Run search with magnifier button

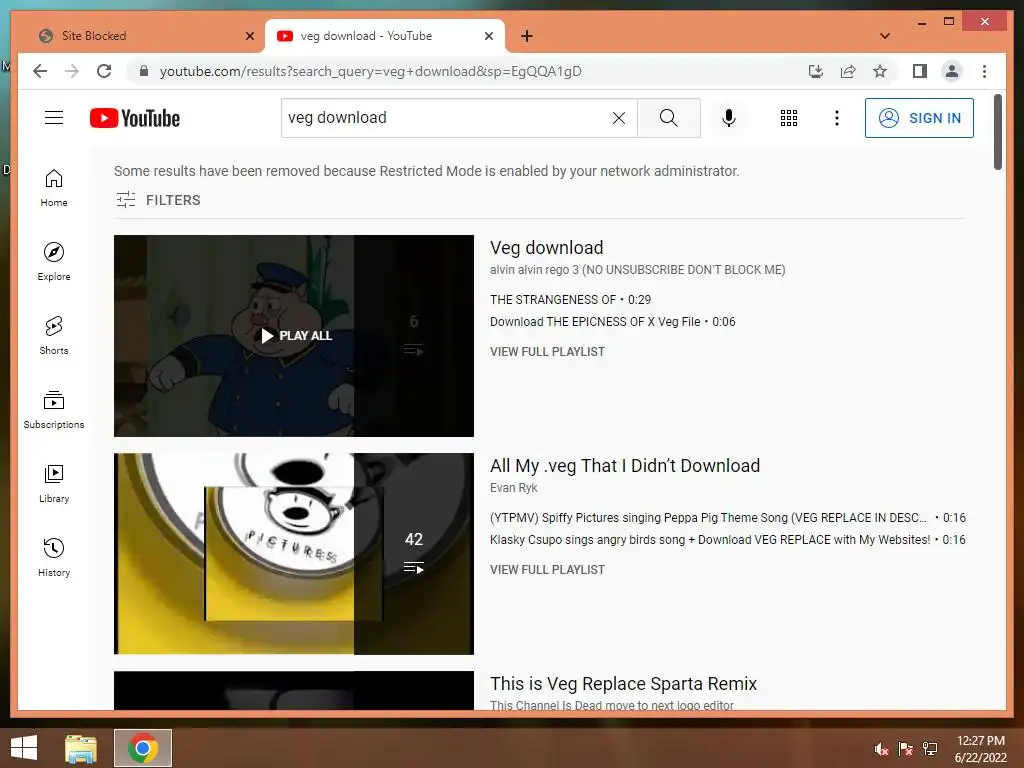[x=669, y=118]
